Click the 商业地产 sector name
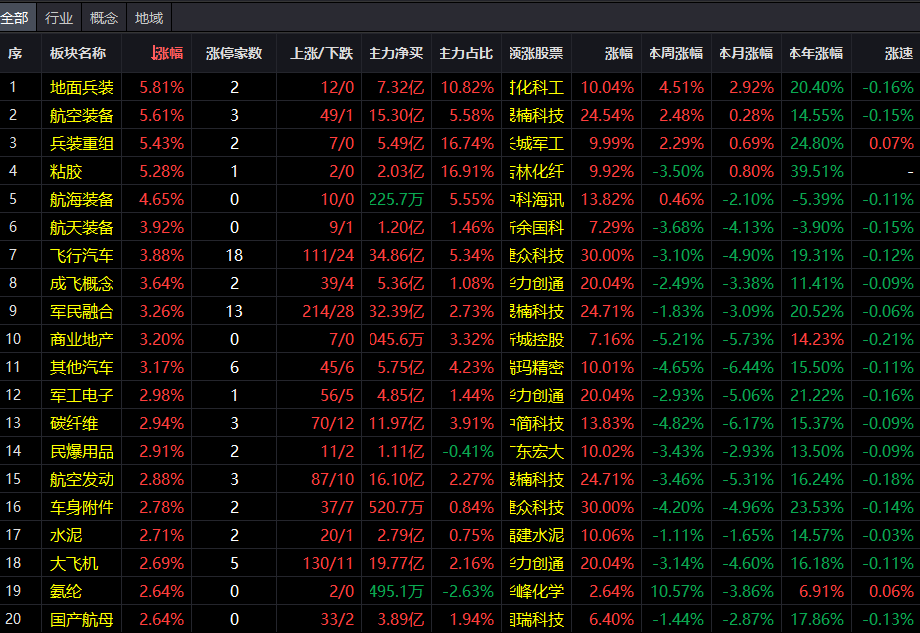 [x=82, y=340]
